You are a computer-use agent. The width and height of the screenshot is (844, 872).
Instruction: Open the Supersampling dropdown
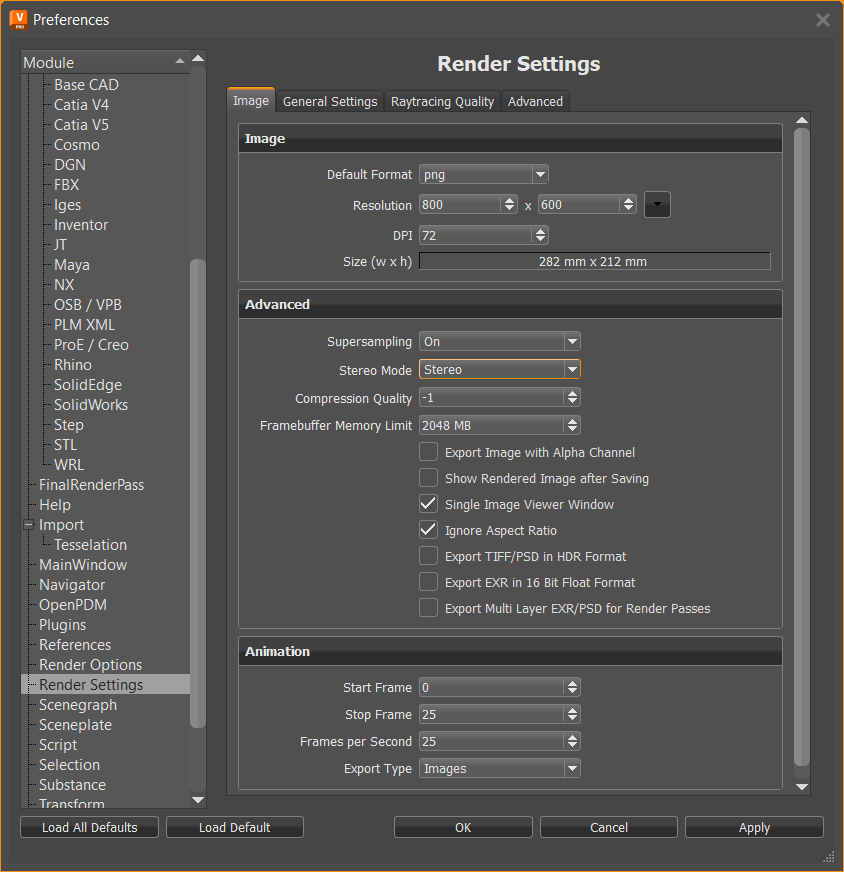572,341
